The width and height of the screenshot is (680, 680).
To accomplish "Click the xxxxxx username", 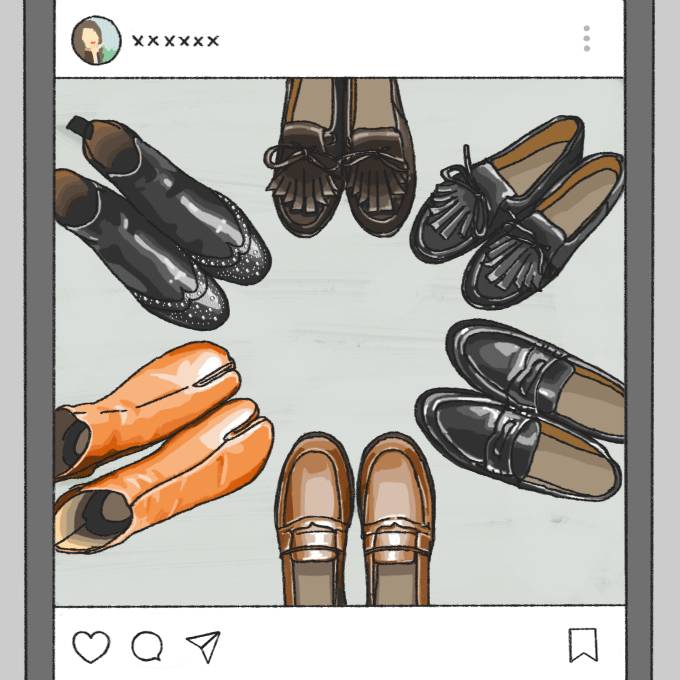I will click(x=176, y=41).
